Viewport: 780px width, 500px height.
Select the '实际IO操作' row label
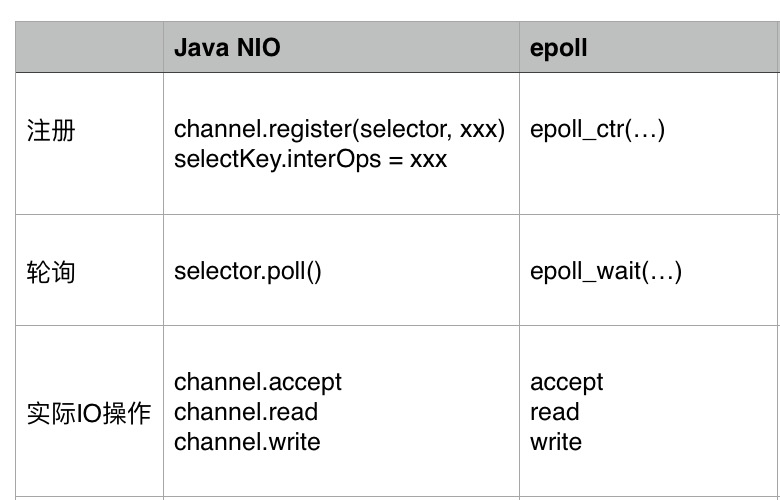[88, 412]
